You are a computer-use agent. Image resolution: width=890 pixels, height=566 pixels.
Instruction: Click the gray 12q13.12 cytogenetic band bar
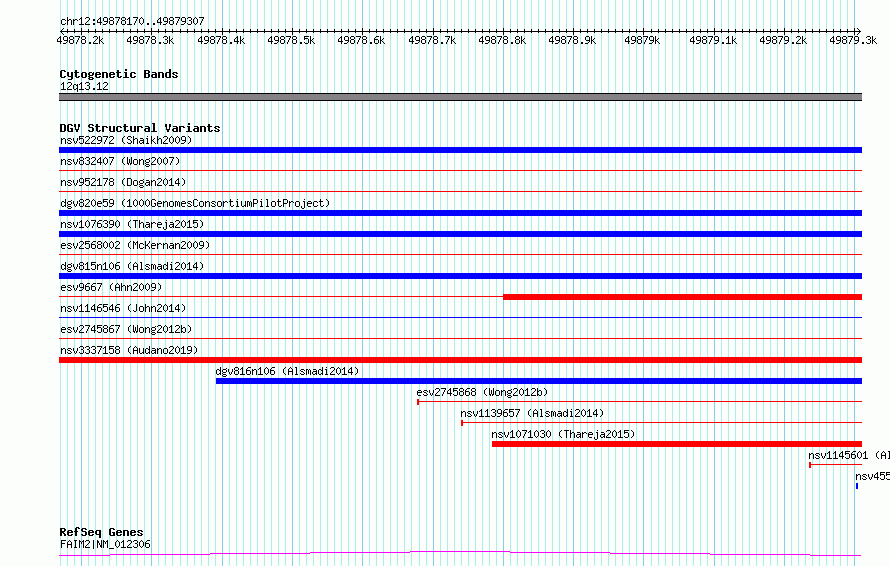(x=460, y=97)
